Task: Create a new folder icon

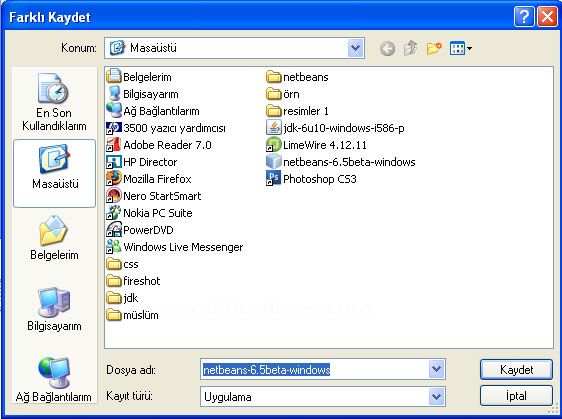Action: point(434,48)
